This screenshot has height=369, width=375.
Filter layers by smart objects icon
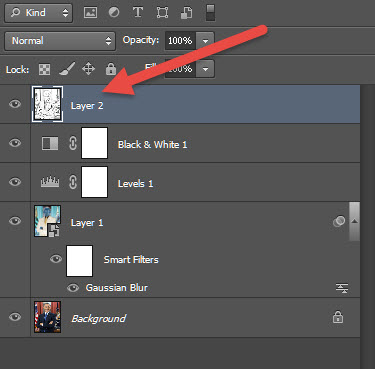(186, 13)
